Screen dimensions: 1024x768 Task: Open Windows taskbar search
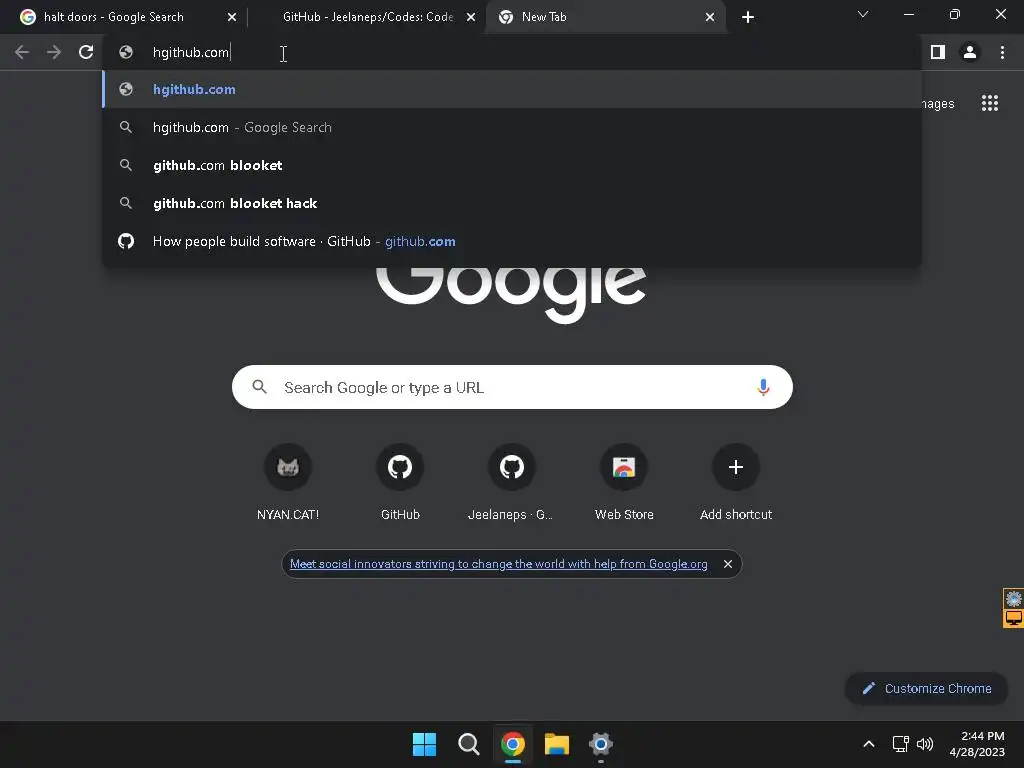[x=468, y=744]
